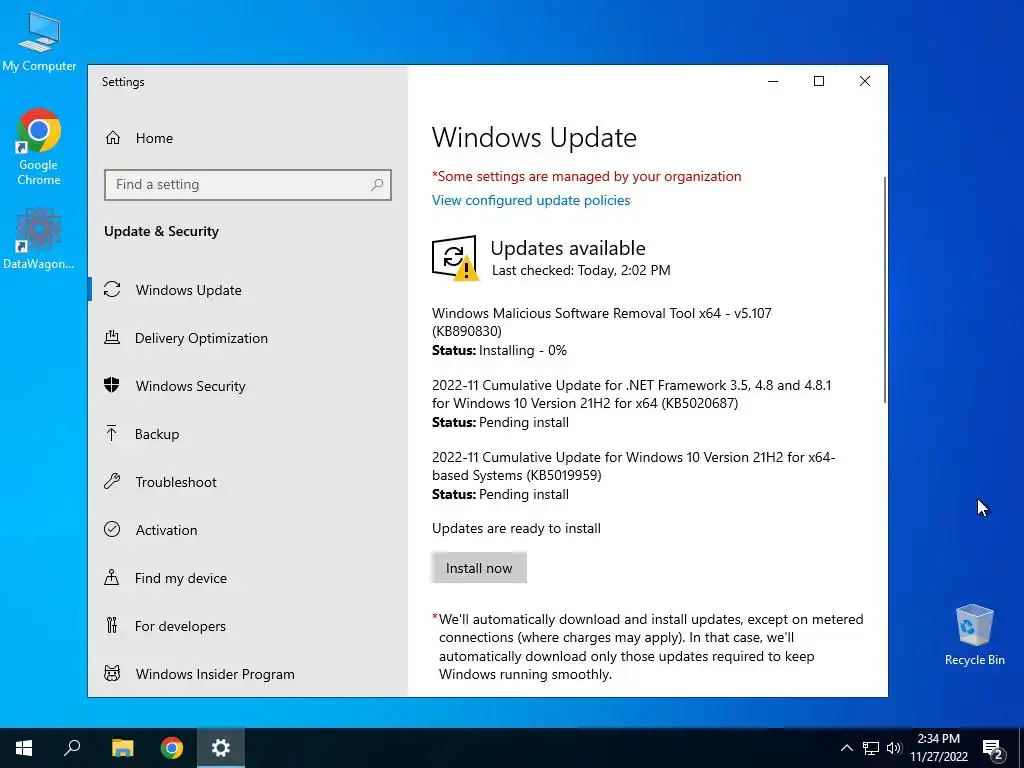This screenshot has width=1024, height=768.
Task: Maximize the Settings window
Action: [818, 81]
